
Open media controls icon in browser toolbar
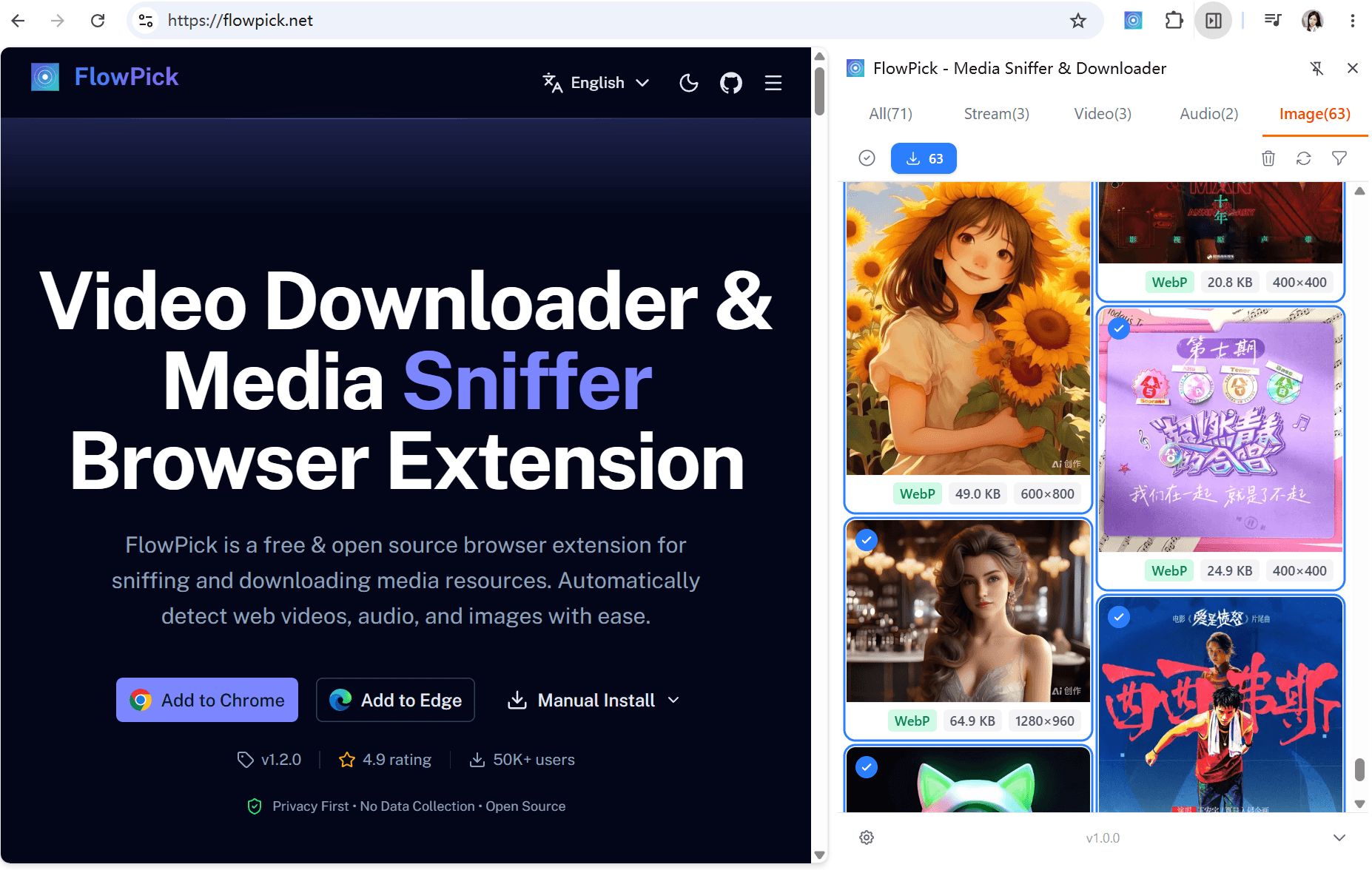click(x=1273, y=21)
